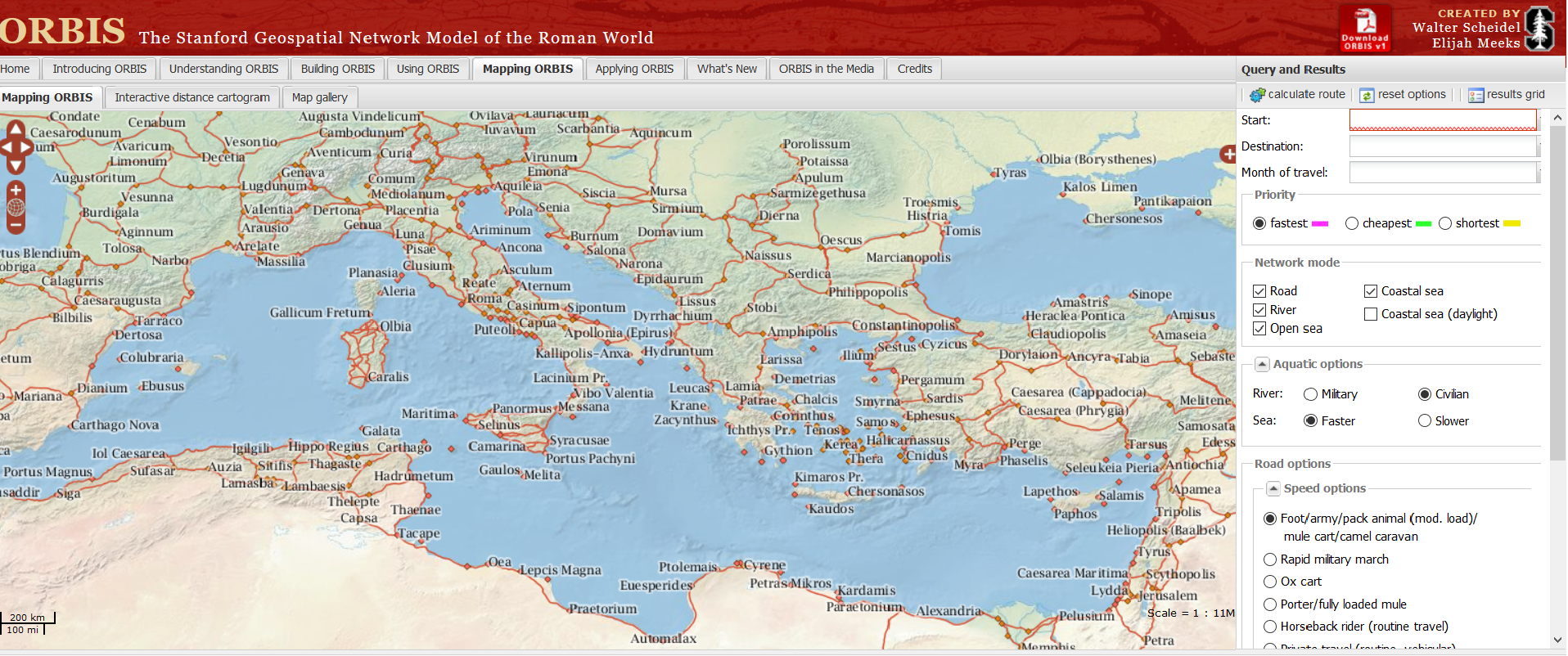Select Rapid military march speed
1568x656 pixels.
[x=1270, y=559]
